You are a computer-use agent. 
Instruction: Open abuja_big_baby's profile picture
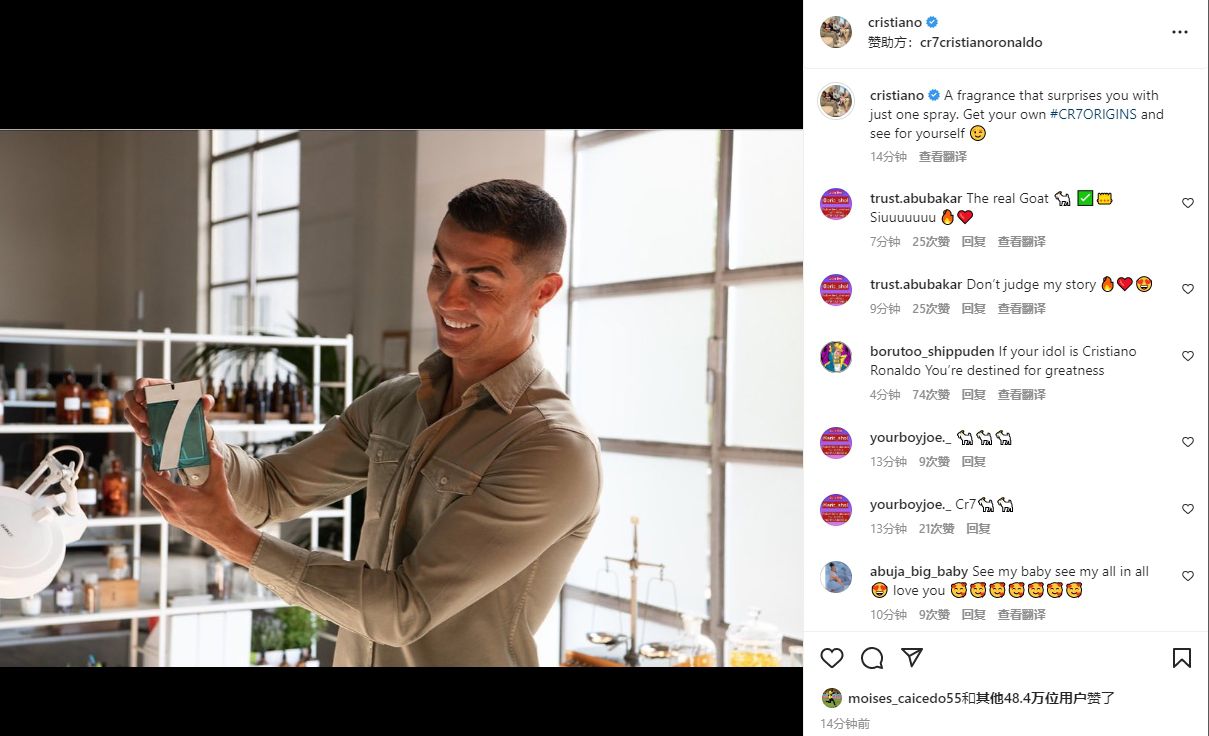[835, 577]
